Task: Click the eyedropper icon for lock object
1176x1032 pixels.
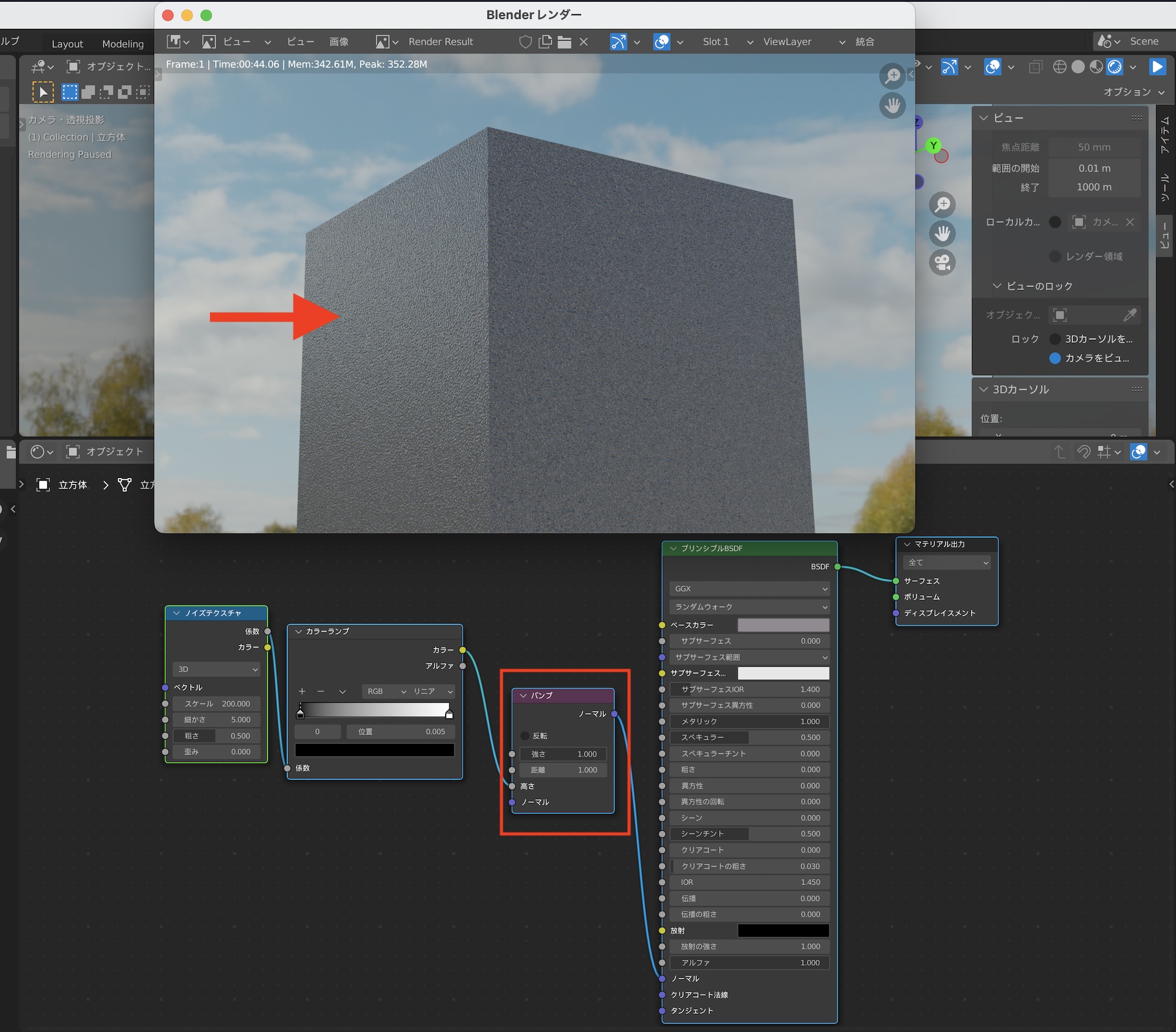Action: (x=1130, y=315)
